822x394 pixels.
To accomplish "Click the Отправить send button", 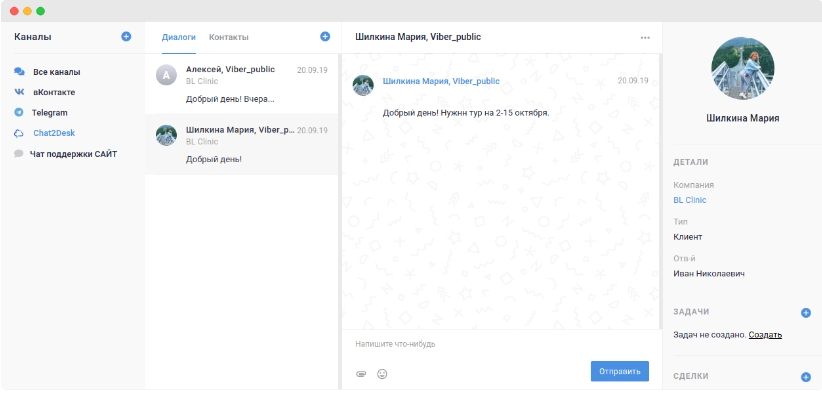I will 620,371.
